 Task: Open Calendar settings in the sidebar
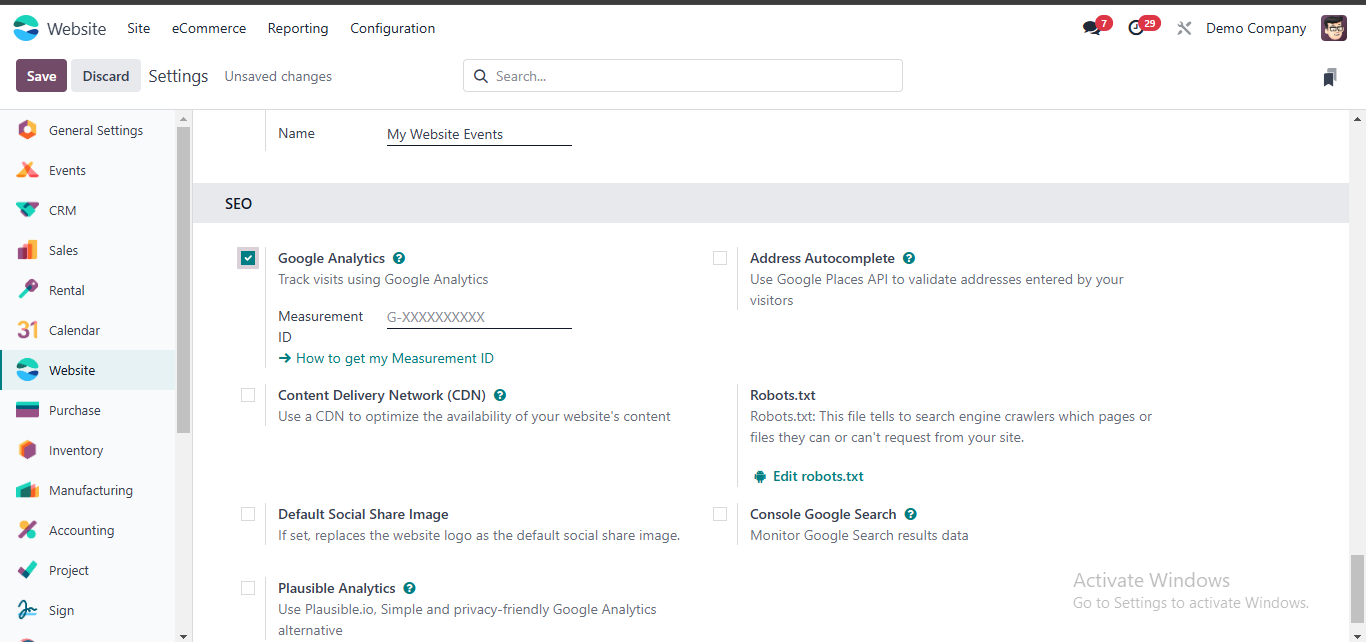click(73, 330)
